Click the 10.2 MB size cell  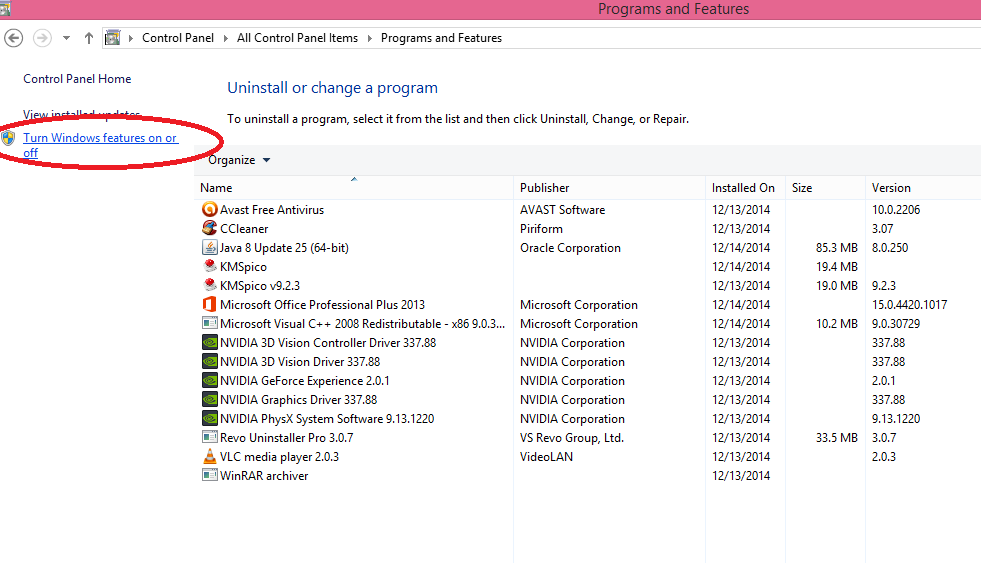click(836, 324)
